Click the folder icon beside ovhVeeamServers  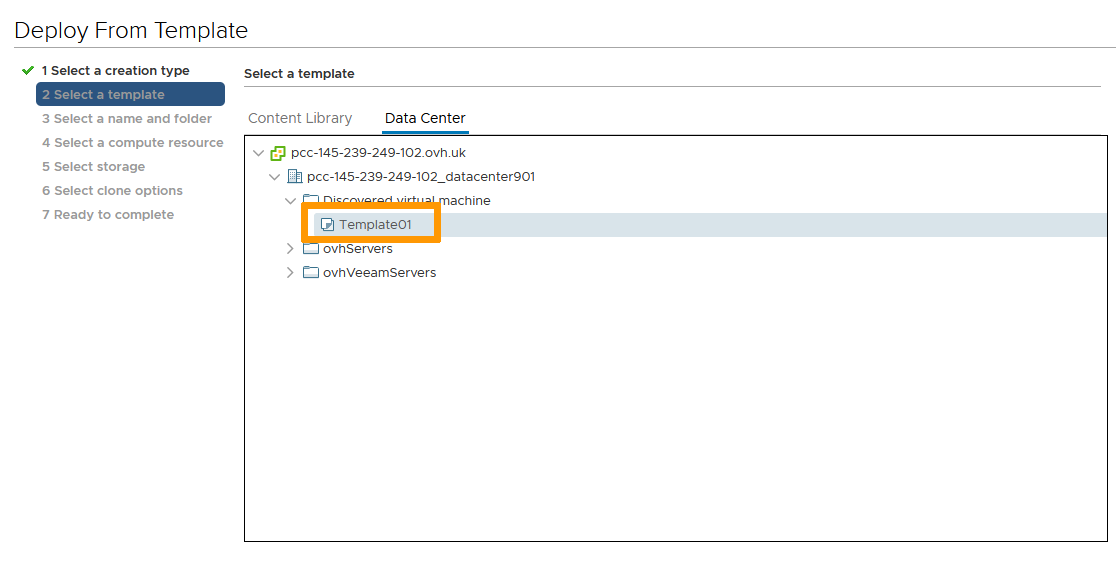click(310, 273)
